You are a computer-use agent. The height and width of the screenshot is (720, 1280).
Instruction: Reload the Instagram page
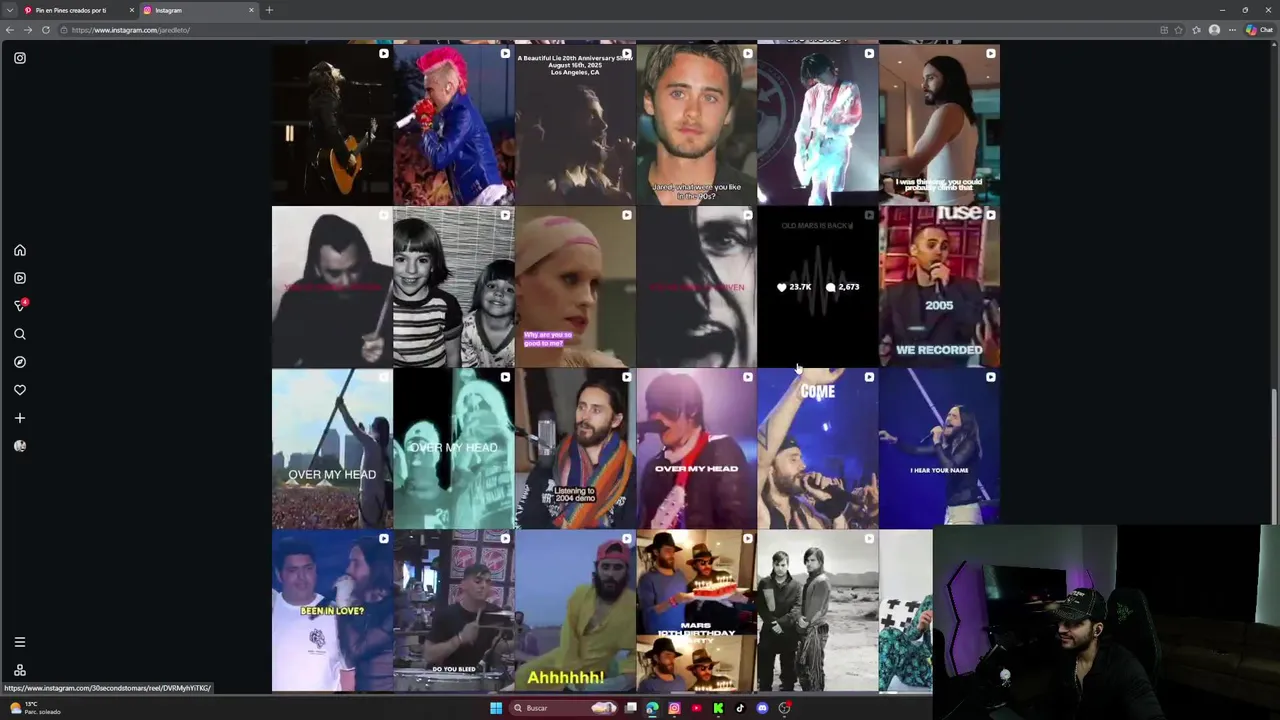[x=46, y=30]
